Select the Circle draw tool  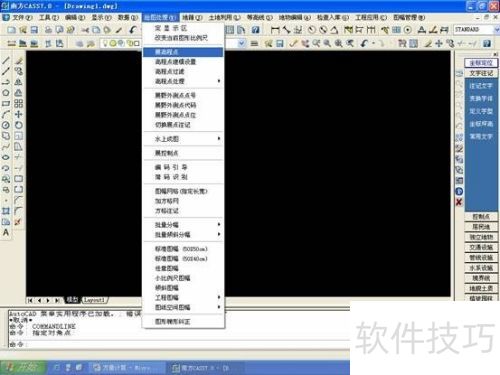[x=6, y=125]
